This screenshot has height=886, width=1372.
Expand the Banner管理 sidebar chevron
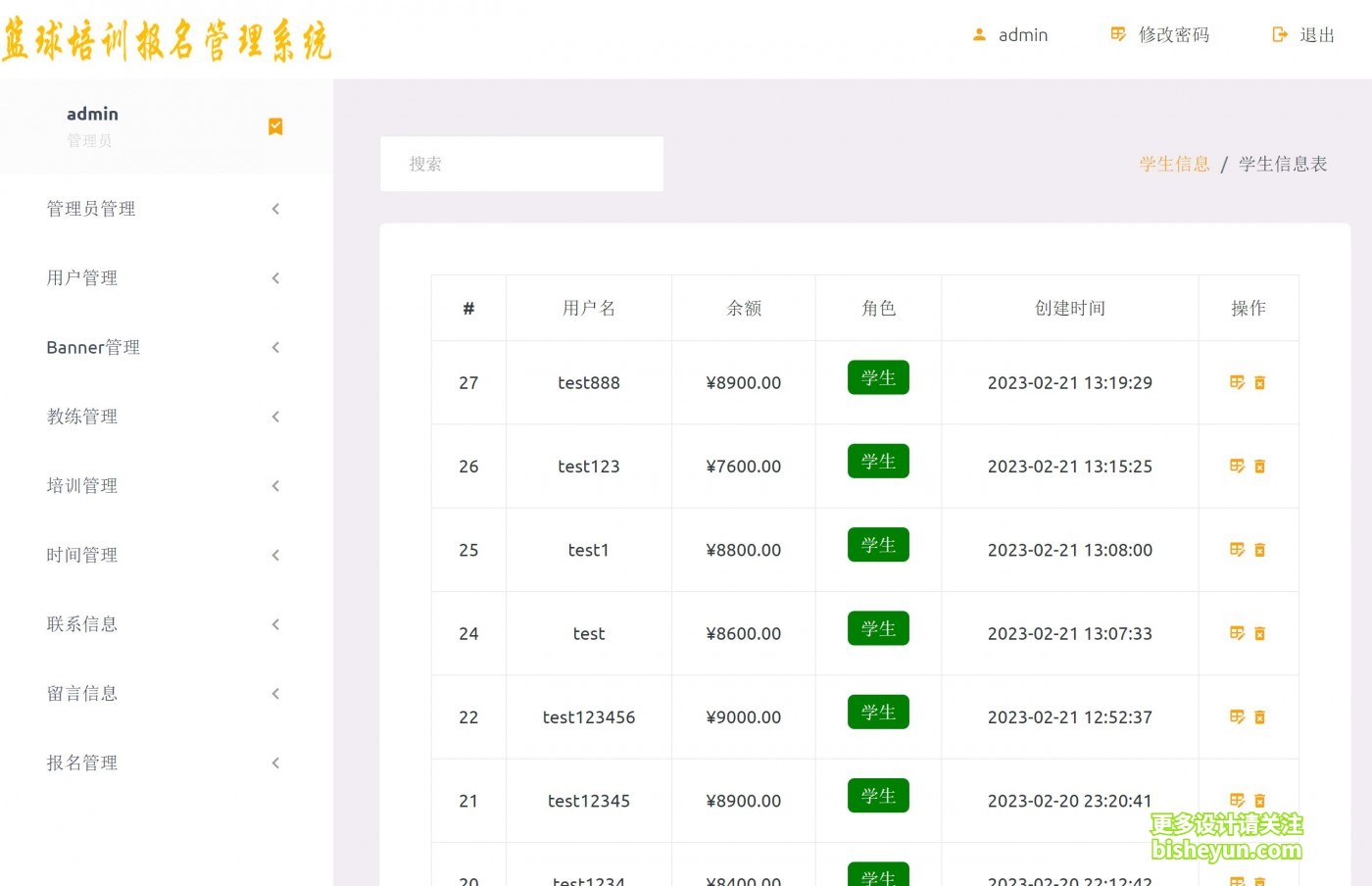tap(275, 347)
